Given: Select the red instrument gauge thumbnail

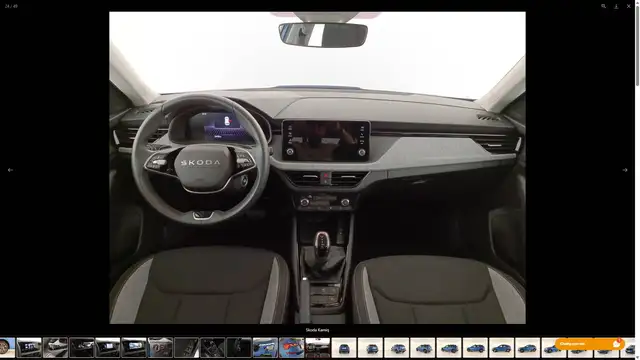Looking at the screenshot, I should coord(160,347).
